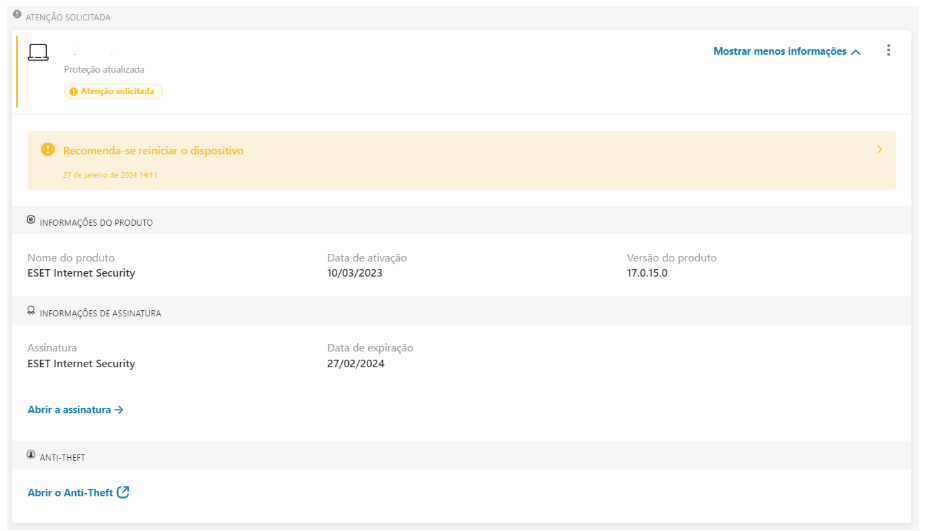Expand restart recommendation with right chevron
925x531 pixels.
pyautogui.click(x=879, y=150)
